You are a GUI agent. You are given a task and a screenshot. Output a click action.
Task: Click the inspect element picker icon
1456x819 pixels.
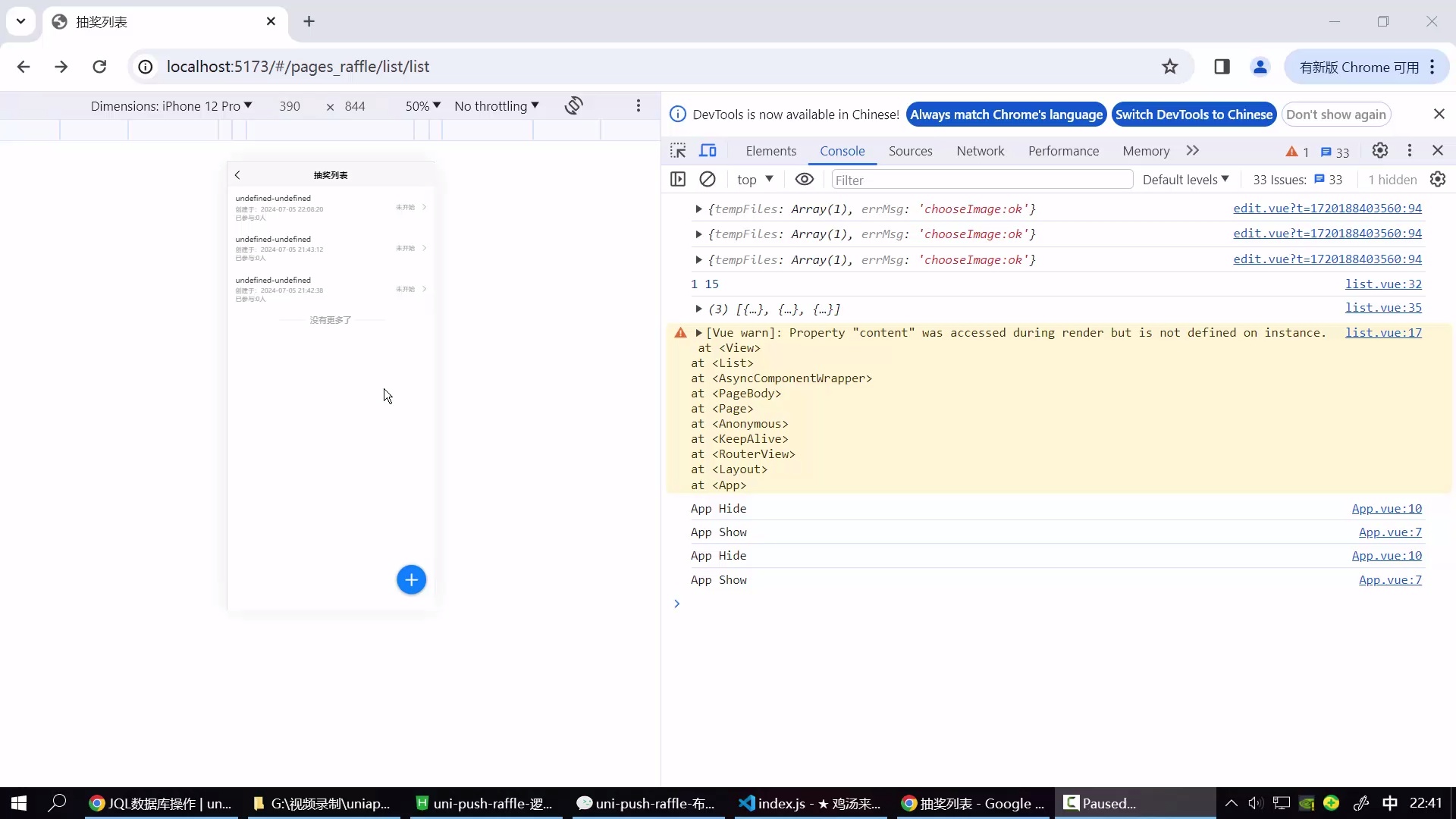coord(678,151)
